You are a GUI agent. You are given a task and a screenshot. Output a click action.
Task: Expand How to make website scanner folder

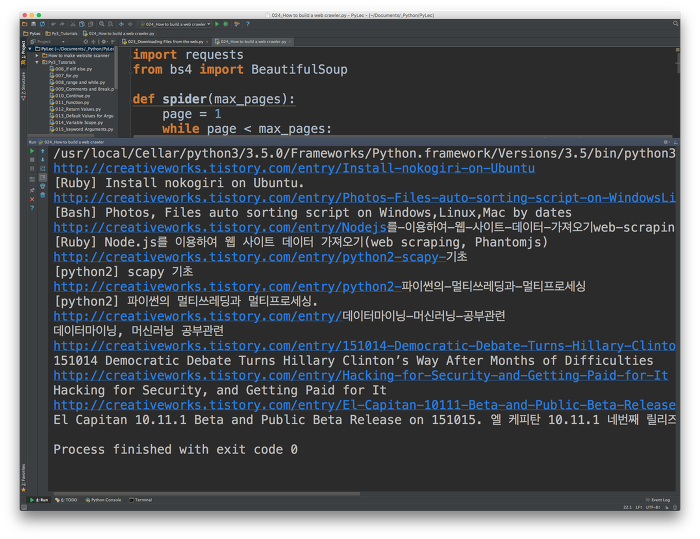coord(37,56)
